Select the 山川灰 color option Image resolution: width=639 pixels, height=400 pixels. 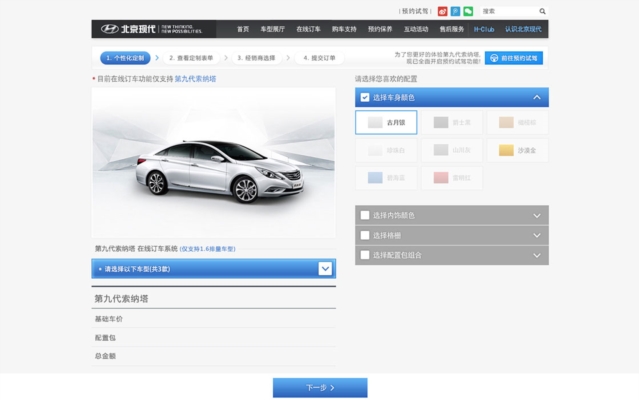click(452, 150)
